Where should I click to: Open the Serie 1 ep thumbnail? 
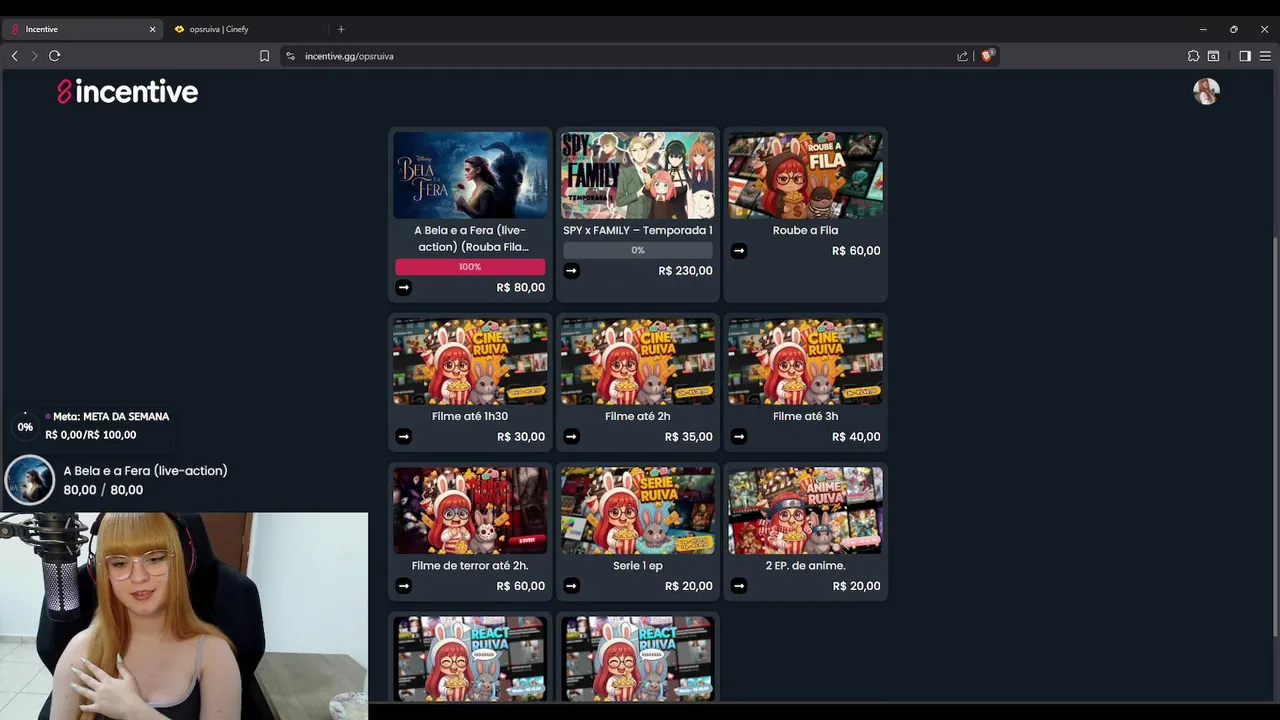pos(638,510)
